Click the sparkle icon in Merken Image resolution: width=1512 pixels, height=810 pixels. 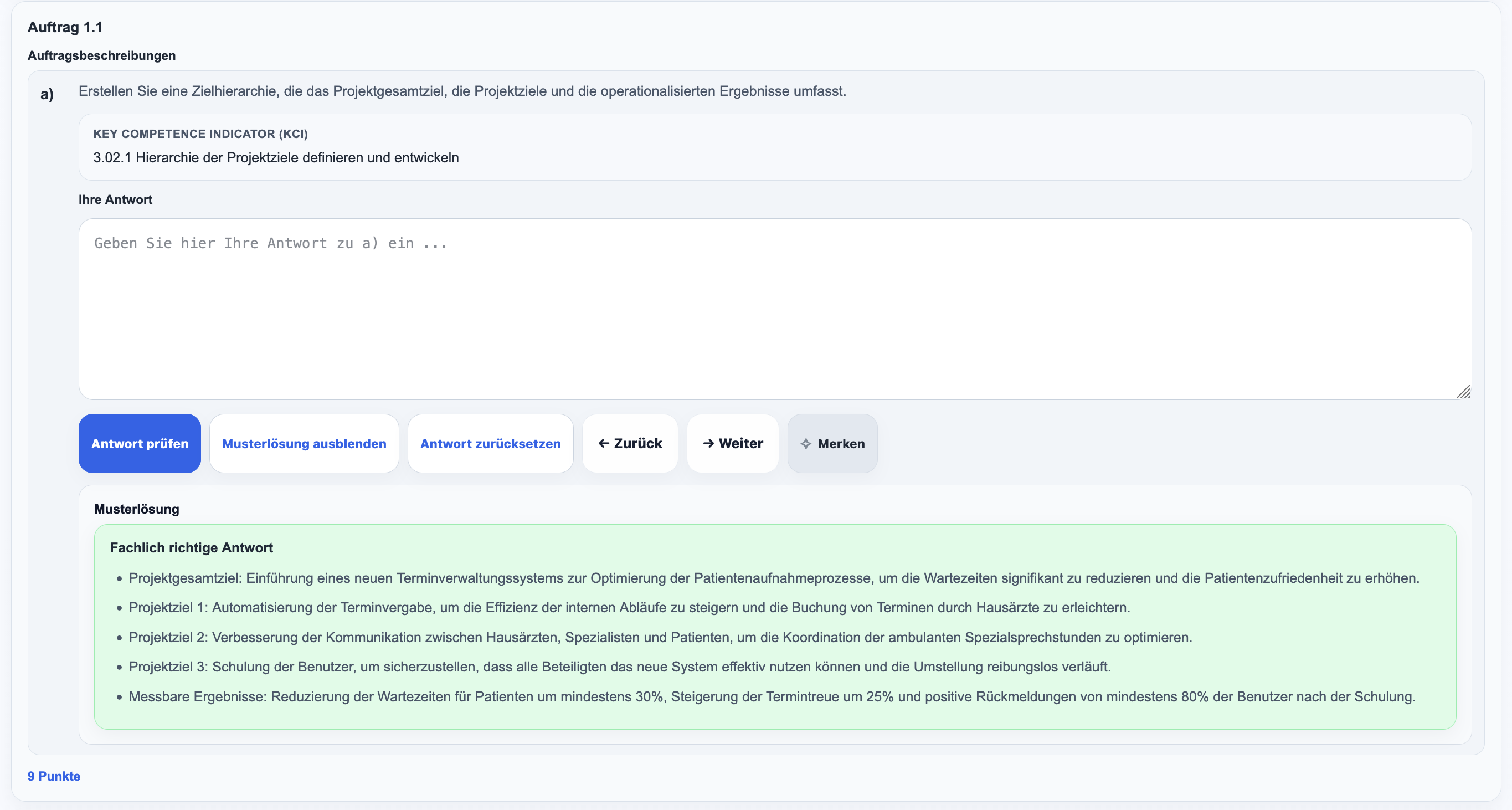[x=806, y=444]
